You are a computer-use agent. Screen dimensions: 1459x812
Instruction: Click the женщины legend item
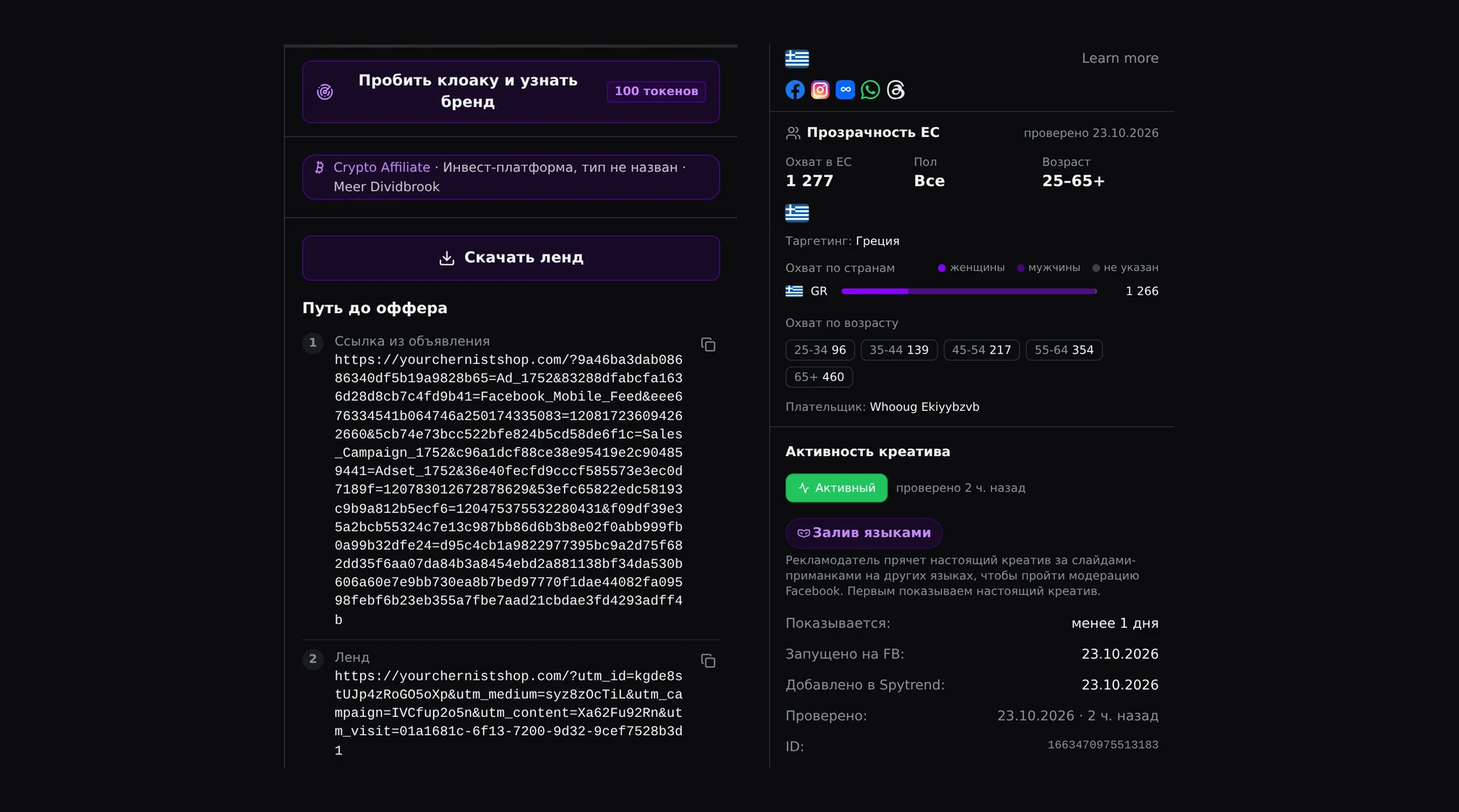pyautogui.click(x=971, y=268)
